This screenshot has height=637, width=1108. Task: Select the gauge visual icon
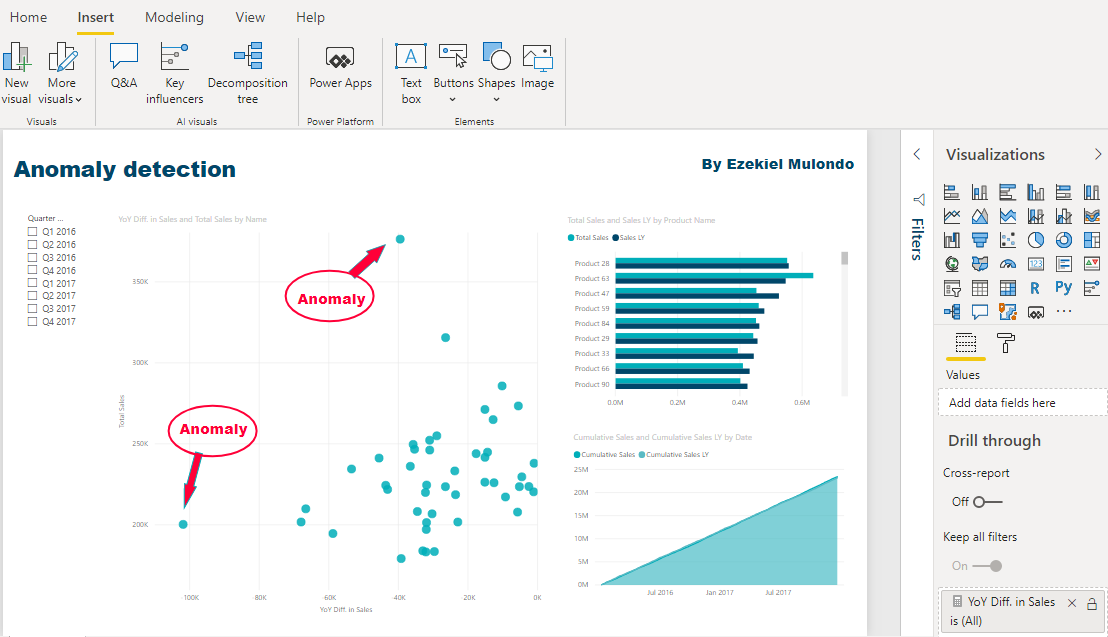pos(1008,263)
